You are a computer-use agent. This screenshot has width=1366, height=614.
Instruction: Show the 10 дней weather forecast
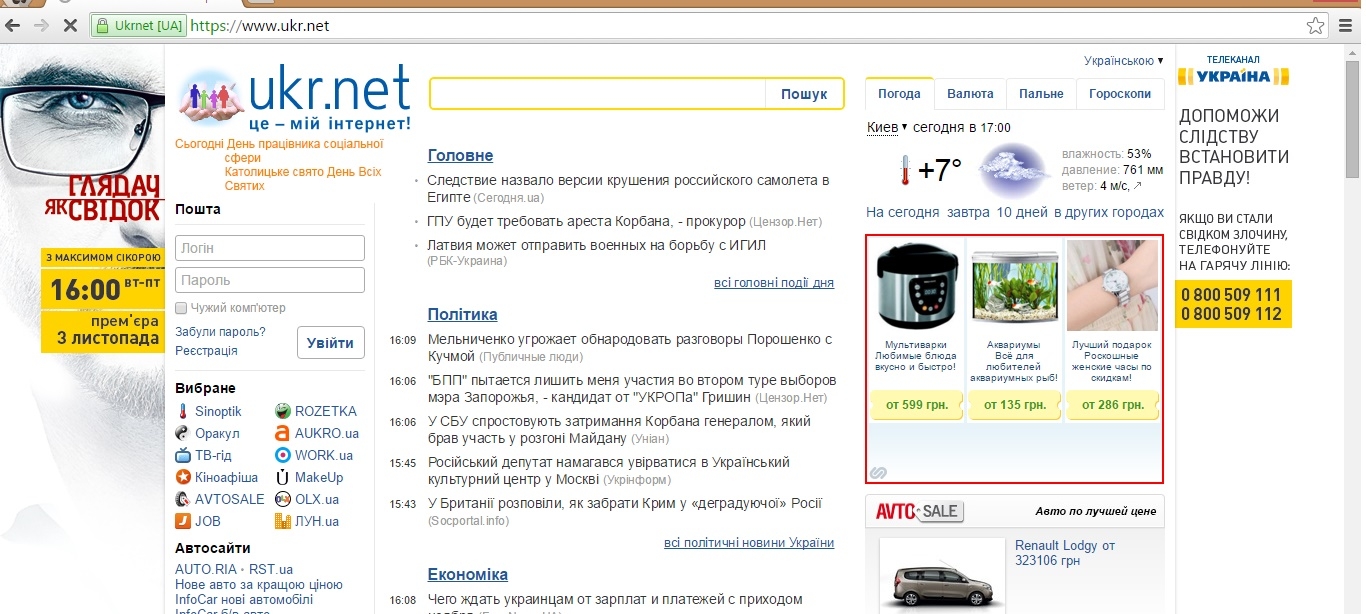pyautogui.click(x=1023, y=212)
